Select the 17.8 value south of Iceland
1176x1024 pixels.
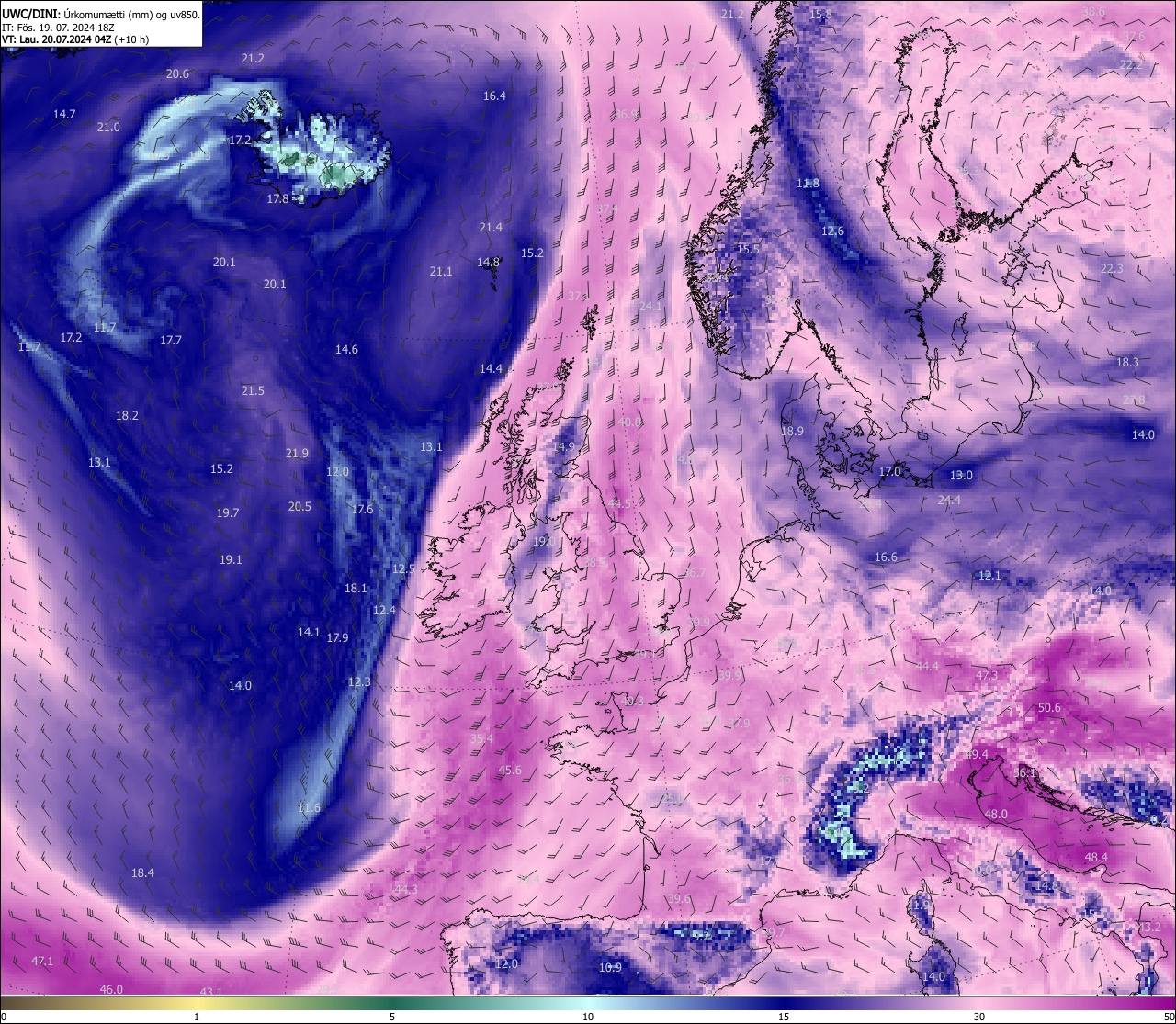pos(278,199)
